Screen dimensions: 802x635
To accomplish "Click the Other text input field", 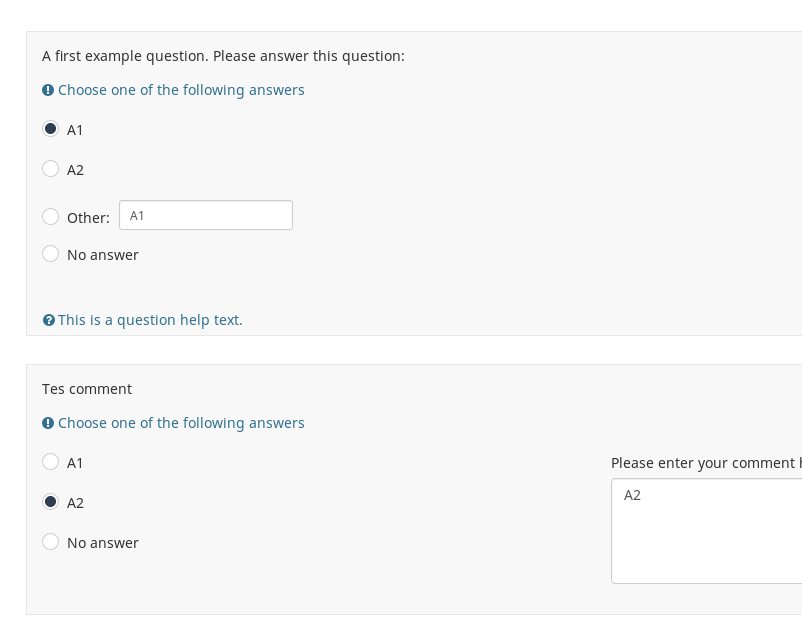I will [206, 215].
